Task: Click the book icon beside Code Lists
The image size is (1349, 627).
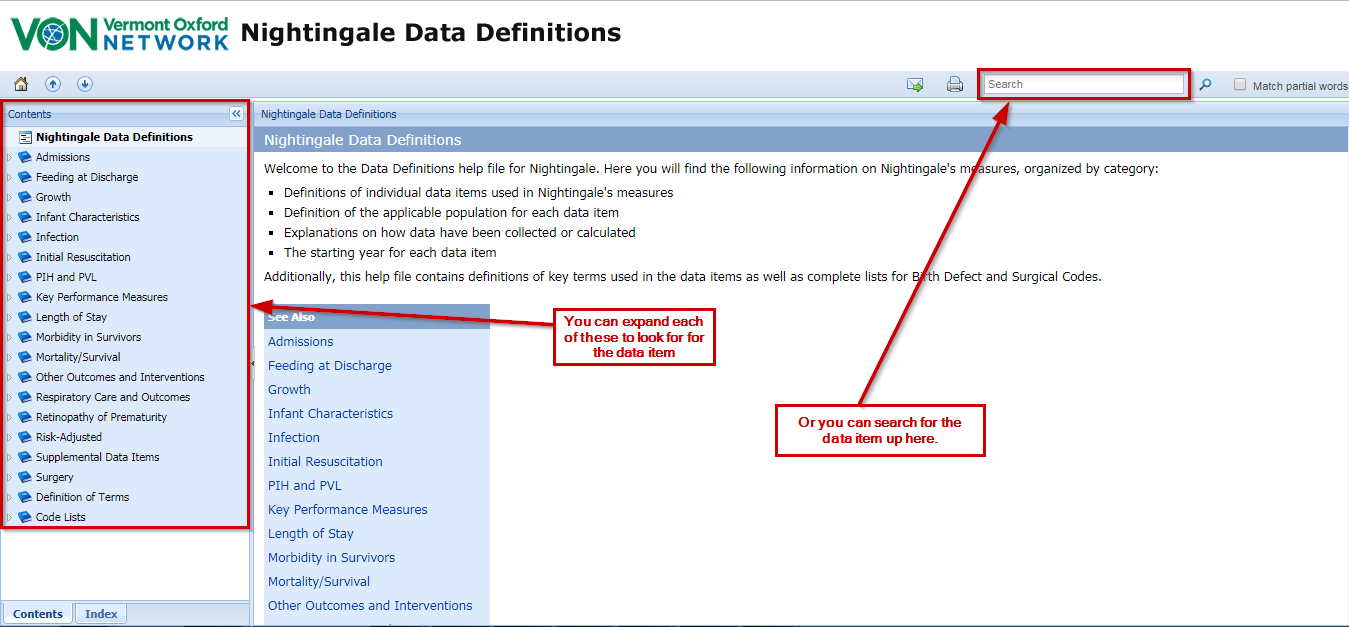Action: [25, 517]
